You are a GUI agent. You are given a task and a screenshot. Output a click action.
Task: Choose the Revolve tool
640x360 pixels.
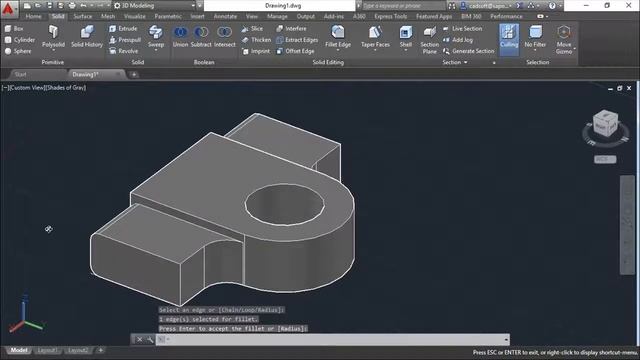[x=123, y=51]
